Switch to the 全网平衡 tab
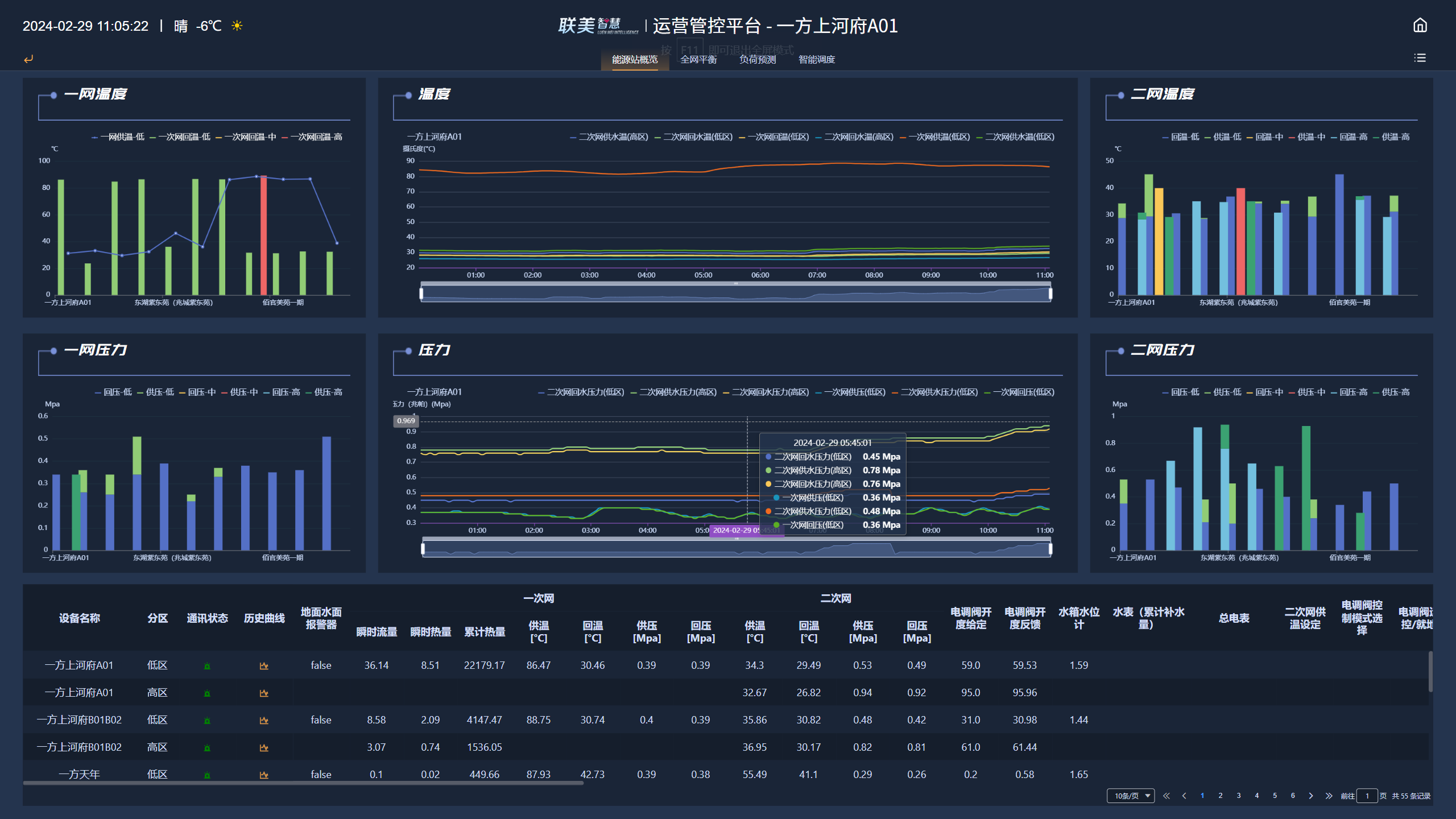Screen dimensions: 1456x819 698,60
